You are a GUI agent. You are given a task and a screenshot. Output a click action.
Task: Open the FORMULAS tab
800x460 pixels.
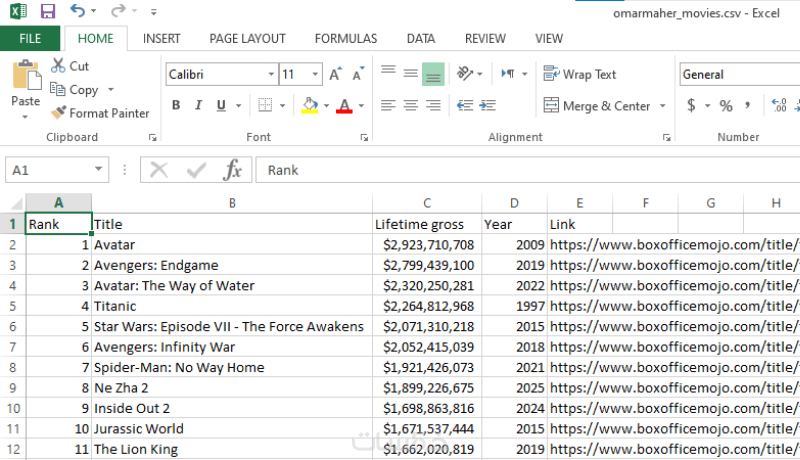[346, 39]
